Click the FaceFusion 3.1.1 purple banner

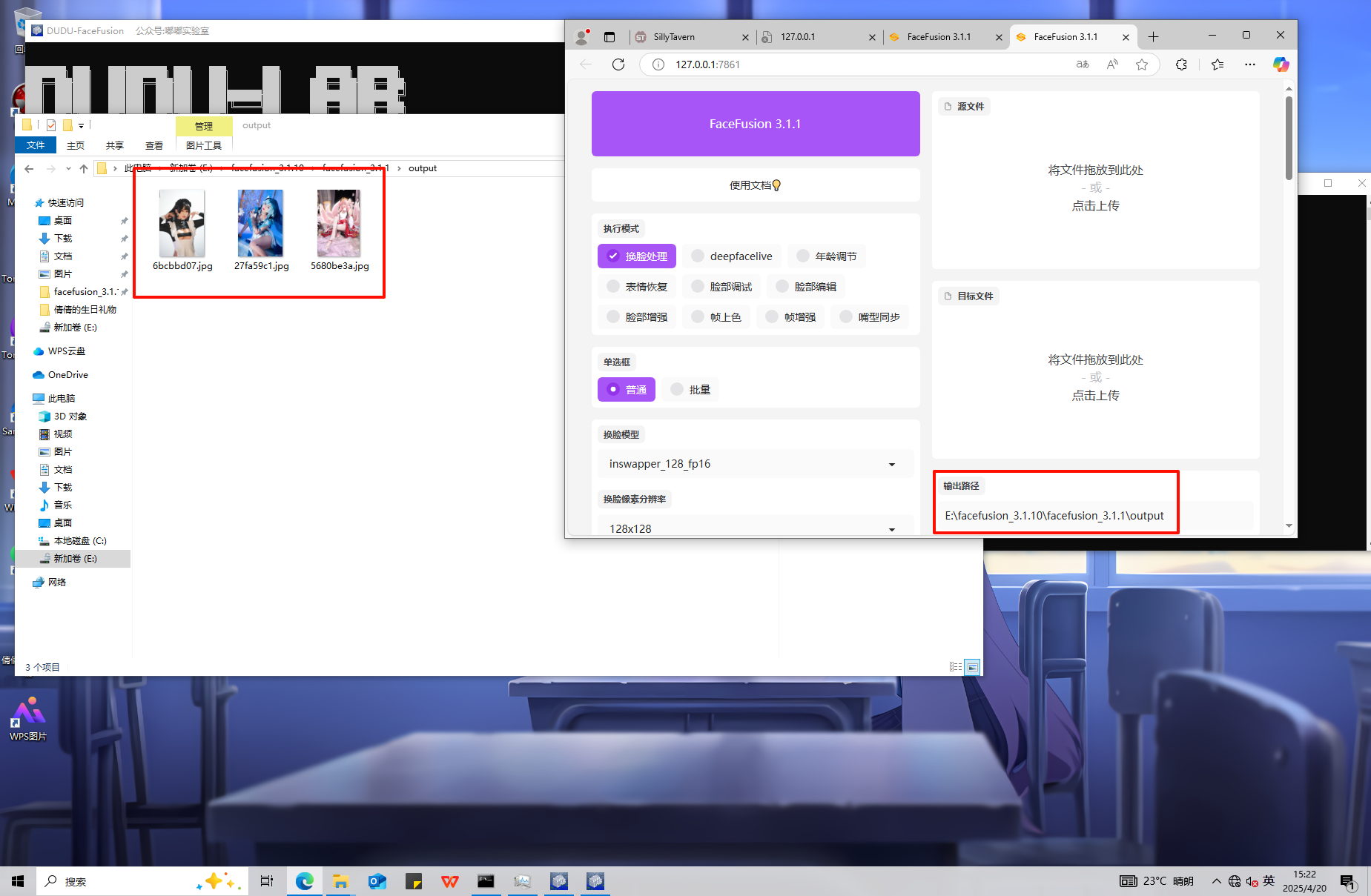(x=756, y=124)
